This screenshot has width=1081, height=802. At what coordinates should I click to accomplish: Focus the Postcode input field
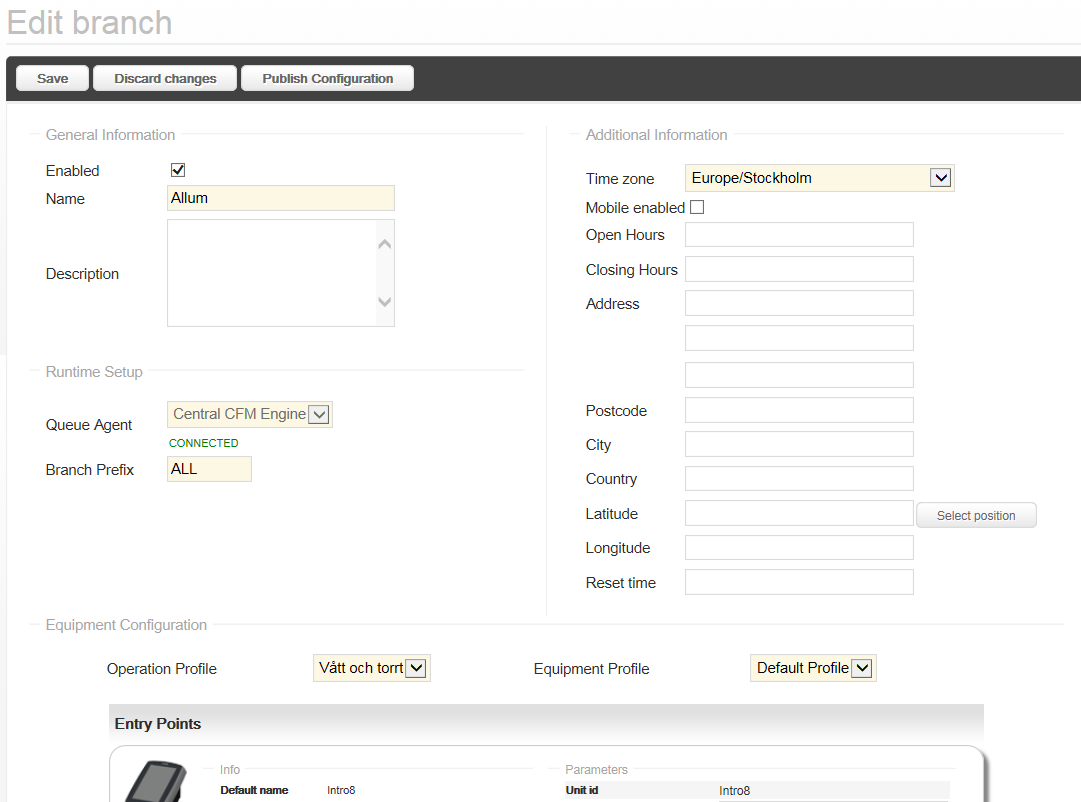click(798, 410)
